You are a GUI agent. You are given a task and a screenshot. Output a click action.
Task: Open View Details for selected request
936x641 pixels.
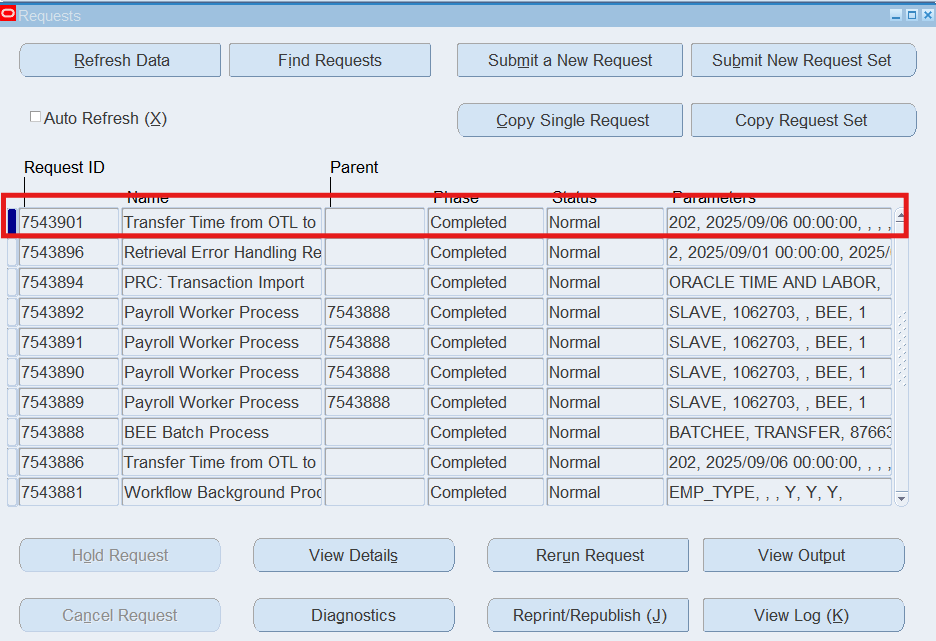354,555
